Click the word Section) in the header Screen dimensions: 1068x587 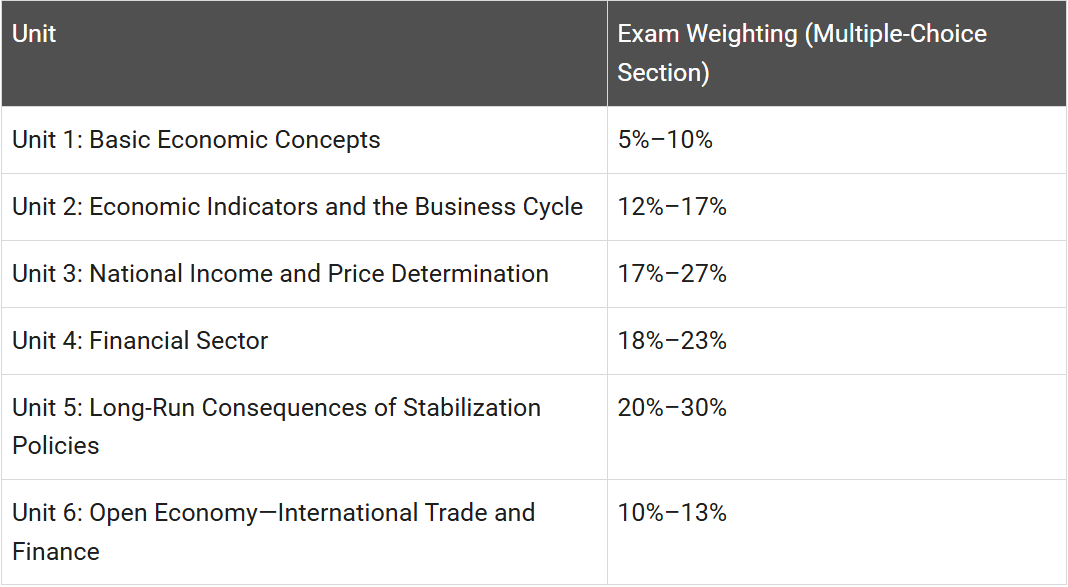[x=663, y=73]
